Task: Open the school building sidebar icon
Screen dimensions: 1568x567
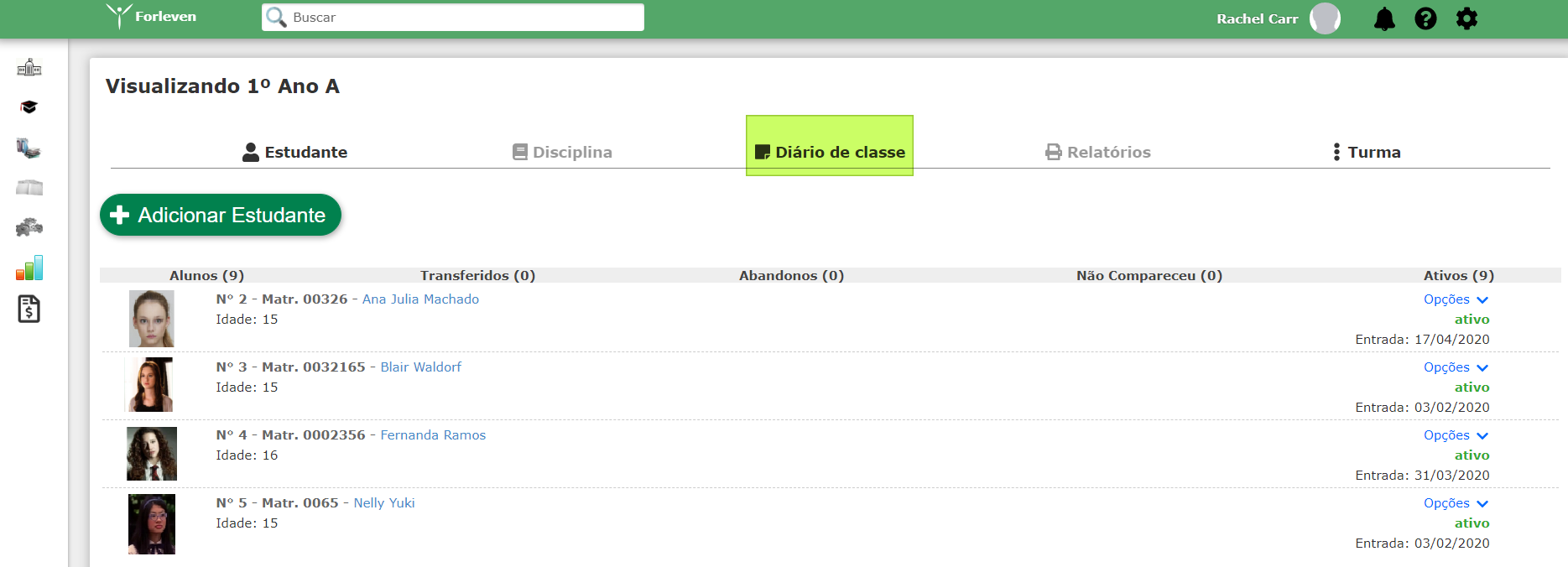Action: (x=29, y=67)
